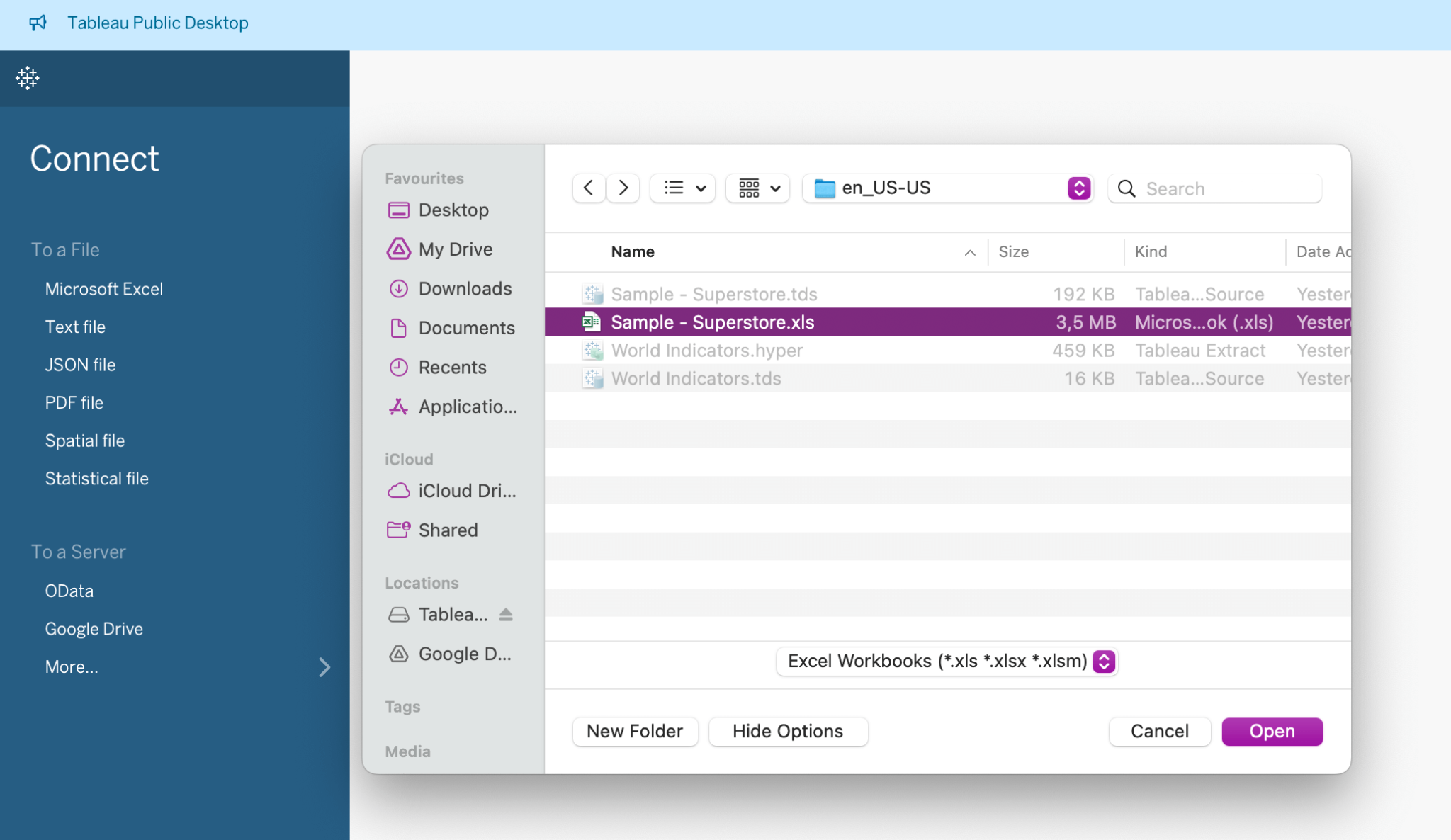Open the icon grouping view dropdown

758,188
